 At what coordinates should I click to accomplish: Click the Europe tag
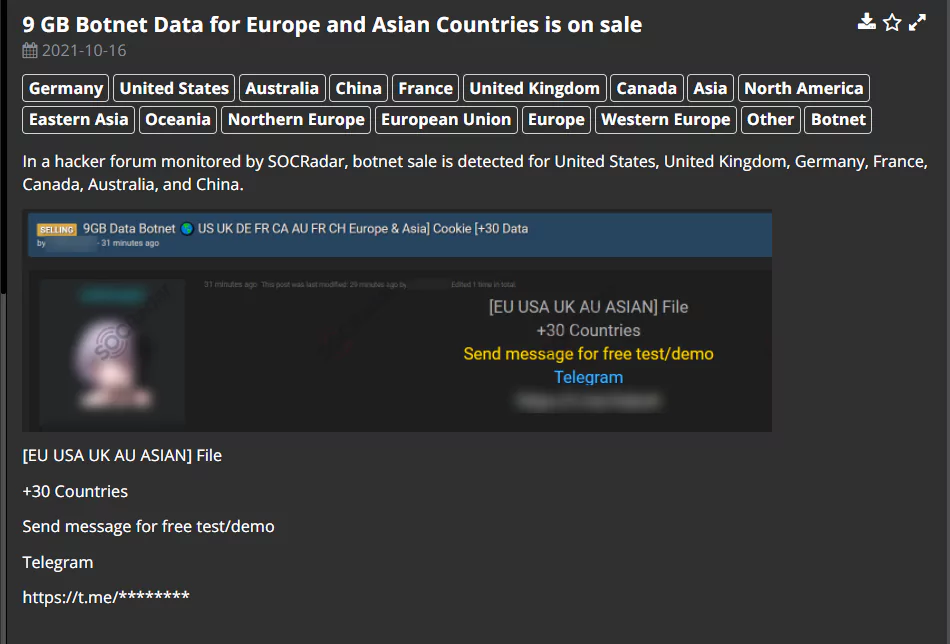click(x=556, y=120)
